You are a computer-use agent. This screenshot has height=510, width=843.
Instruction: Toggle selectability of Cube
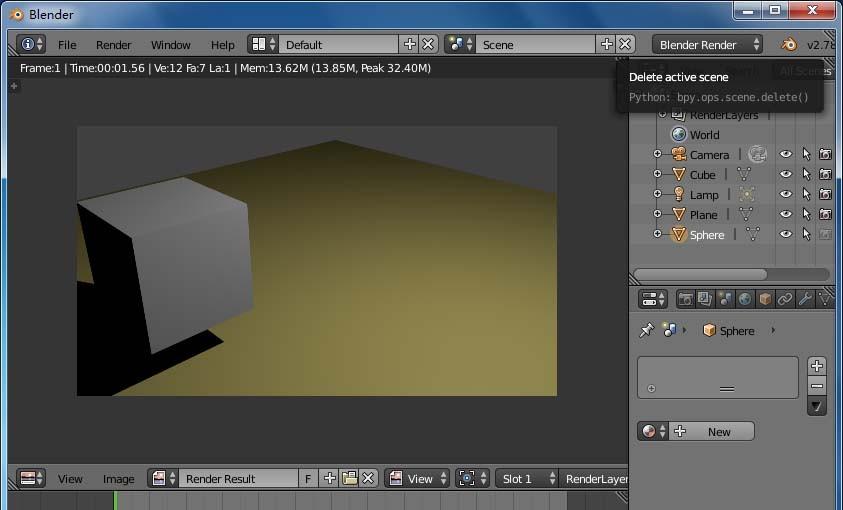[x=806, y=174]
